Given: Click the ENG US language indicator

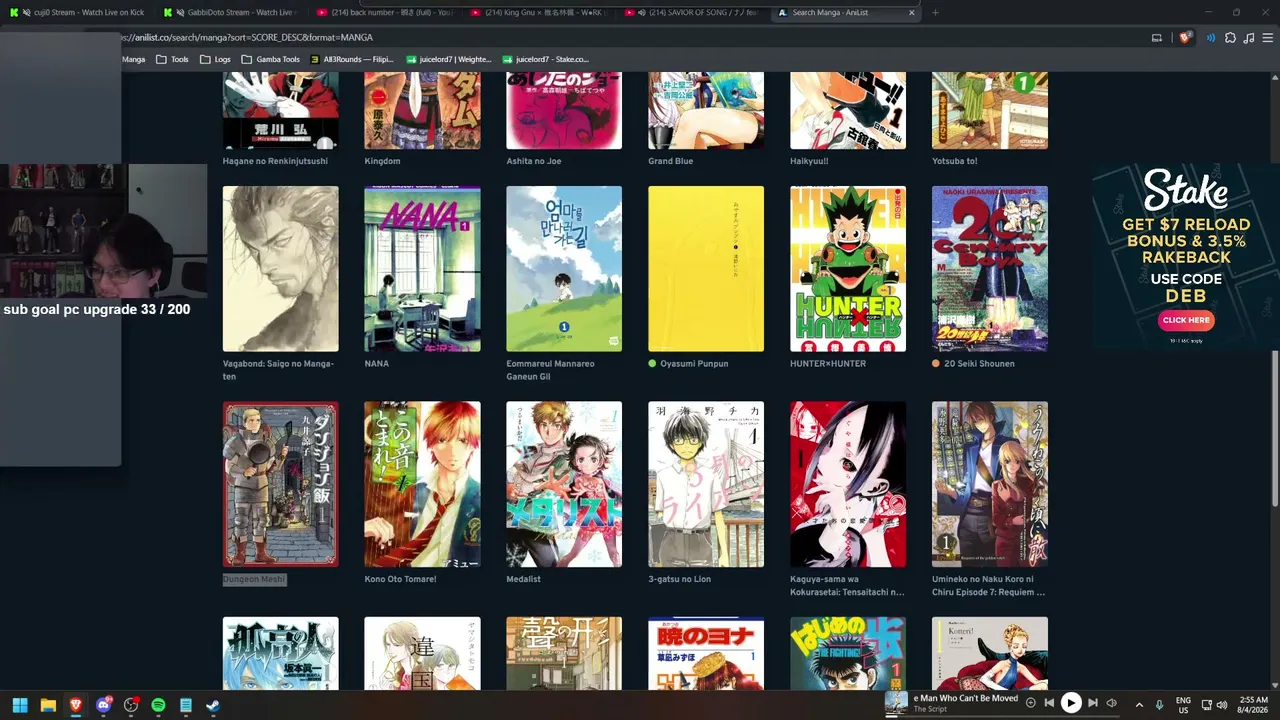Looking at the screenshot, I should [x=1184, y=705].
